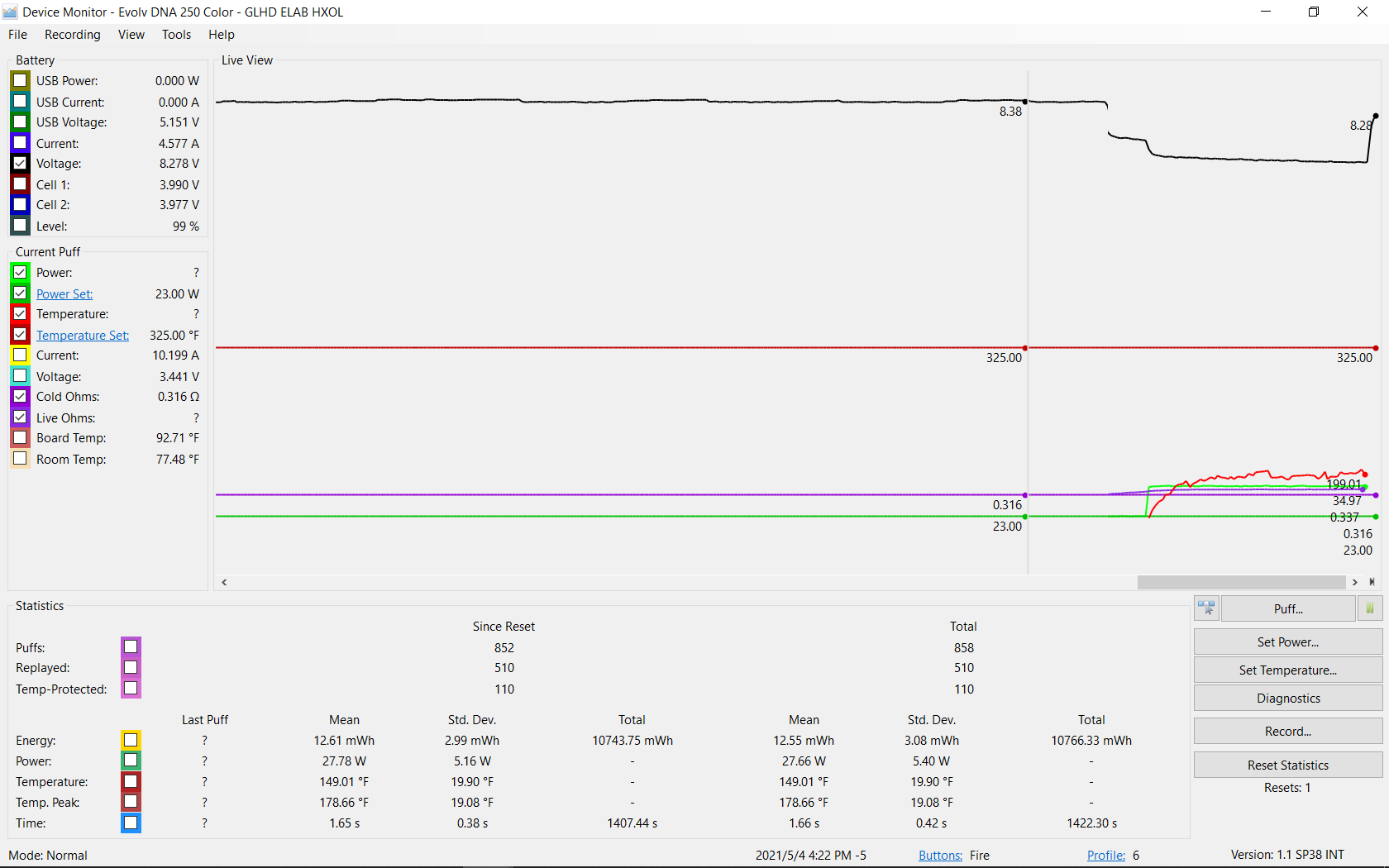Enable the USB Power graph checkbox
Screen dimensions: 1389x868
(x=21, y=81)
